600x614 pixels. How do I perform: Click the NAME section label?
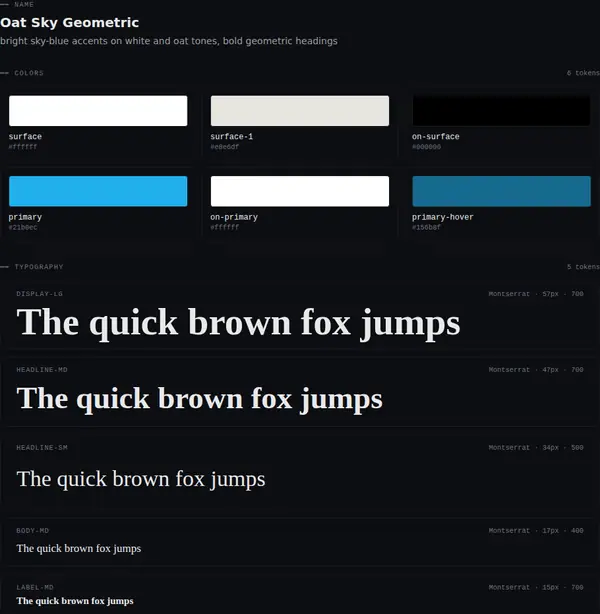pyautogui.click(x=24, y=4)
